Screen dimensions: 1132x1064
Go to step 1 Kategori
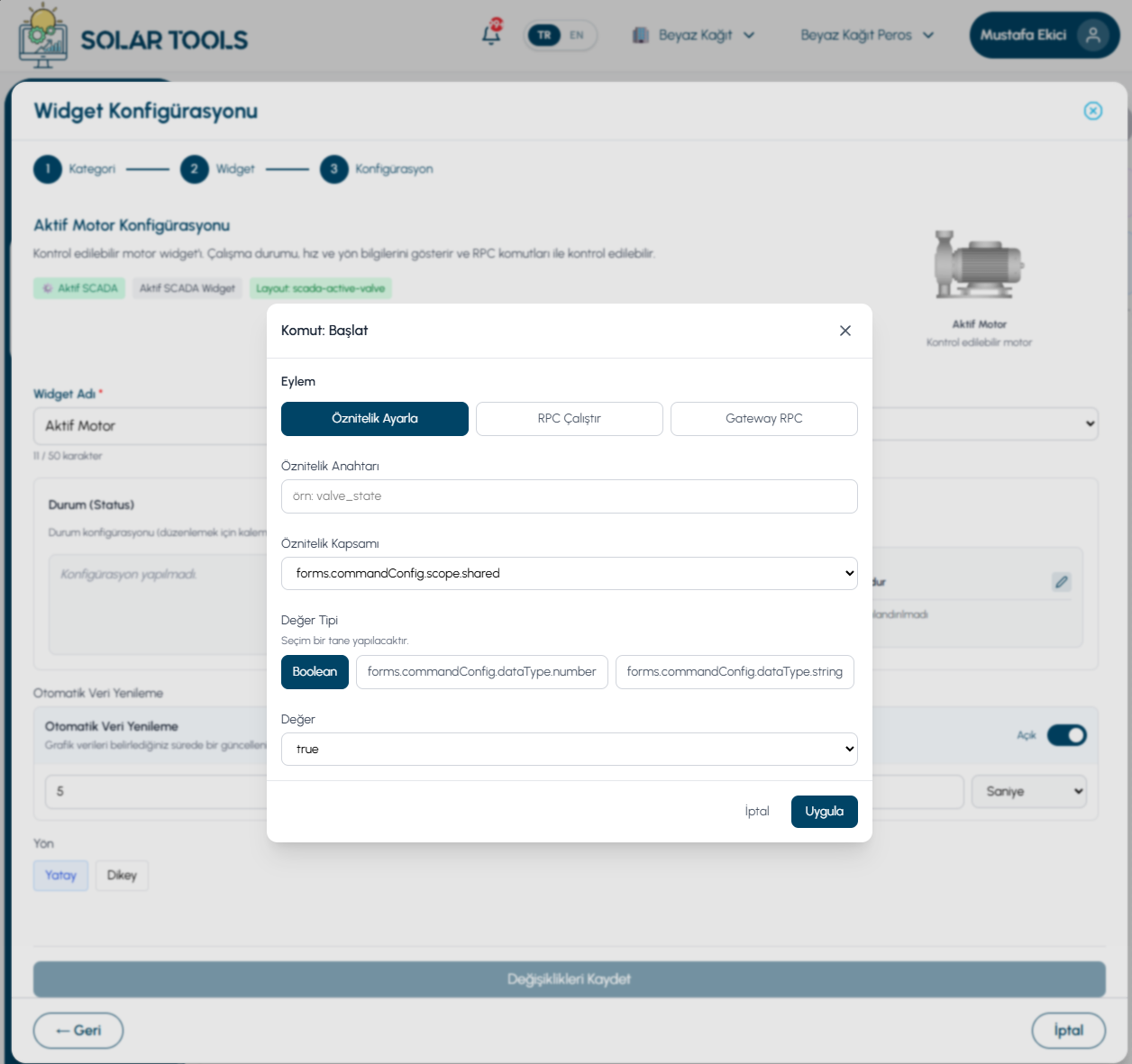point(75,169)
